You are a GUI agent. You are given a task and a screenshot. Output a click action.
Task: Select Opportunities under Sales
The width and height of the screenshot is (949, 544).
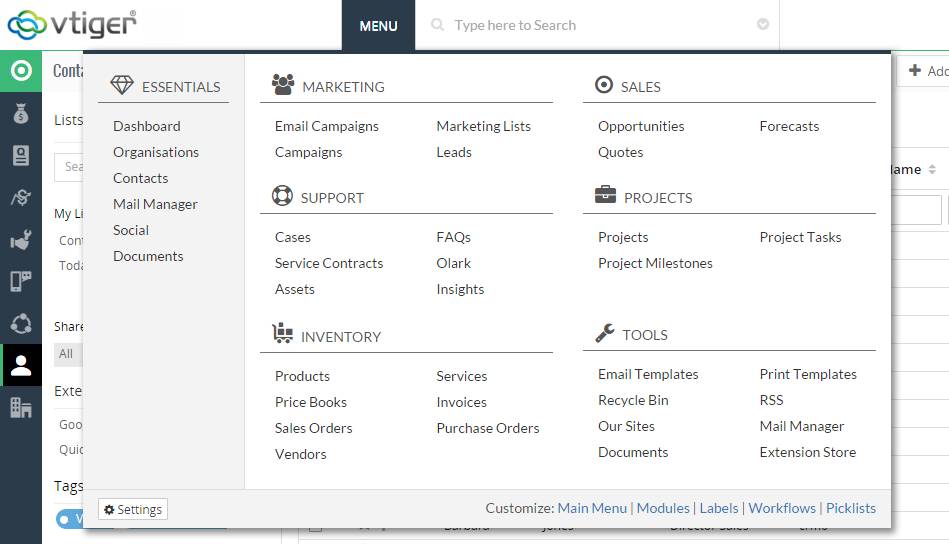pyautogui.click(x=641, y=126)
